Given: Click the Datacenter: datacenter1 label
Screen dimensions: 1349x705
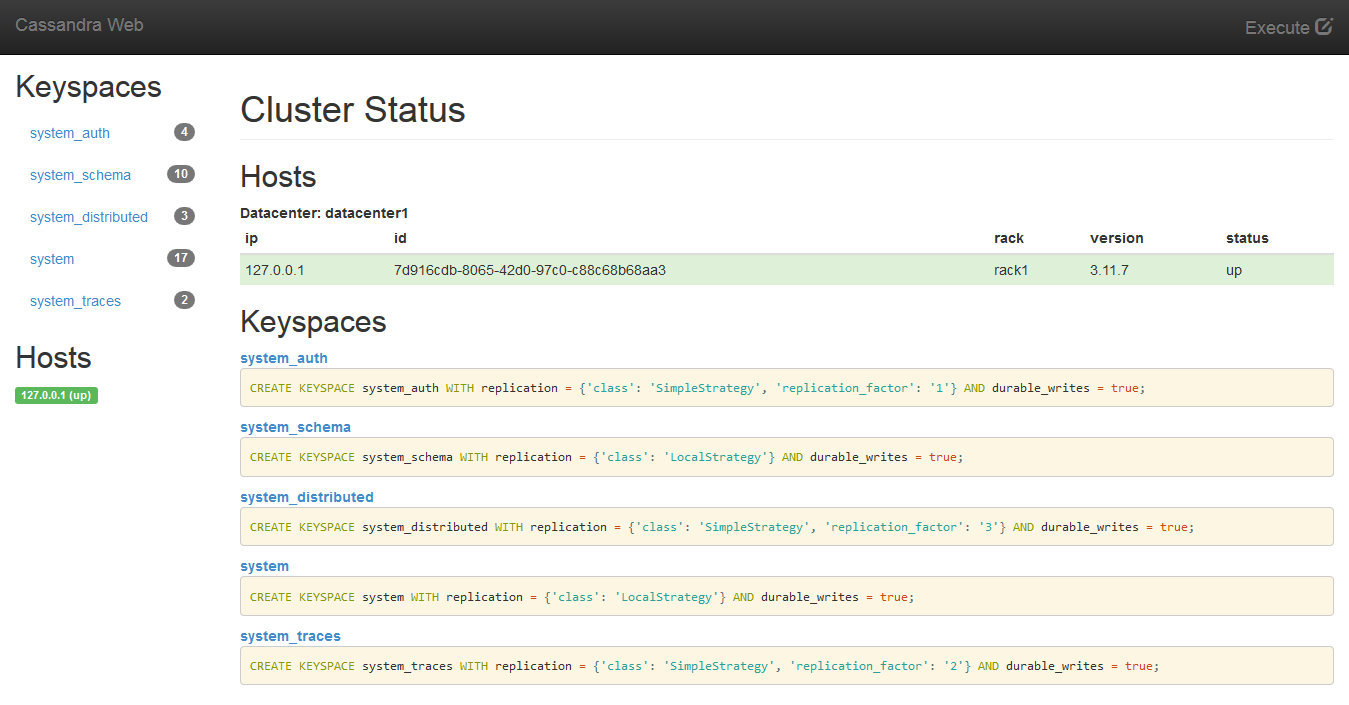Looking at the screenshot, I should coord(324,213).
